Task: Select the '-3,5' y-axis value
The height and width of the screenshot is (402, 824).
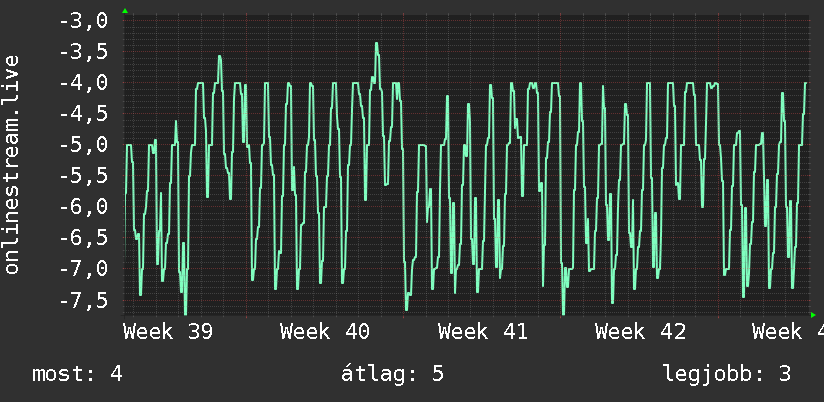Action: (x=83, y=52)
